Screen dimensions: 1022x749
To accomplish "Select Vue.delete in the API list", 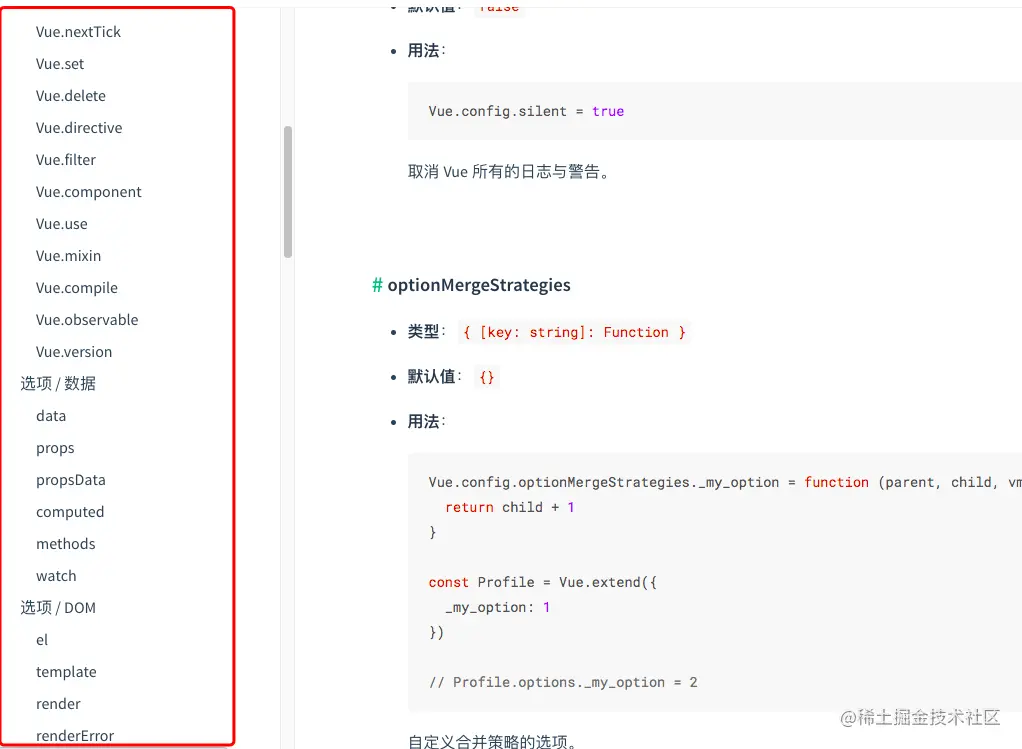I will 71,96.
